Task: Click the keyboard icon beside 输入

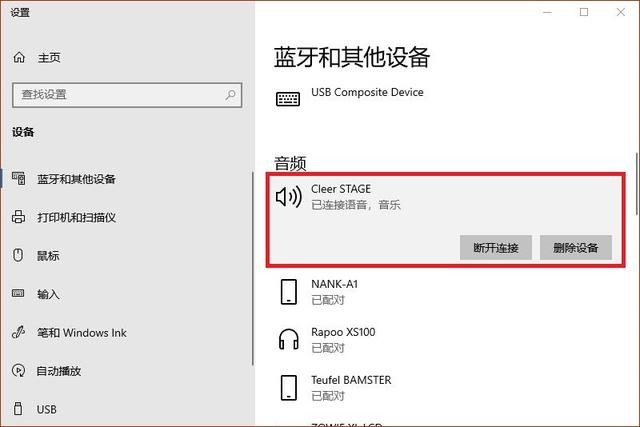Action: click(18, 293)
